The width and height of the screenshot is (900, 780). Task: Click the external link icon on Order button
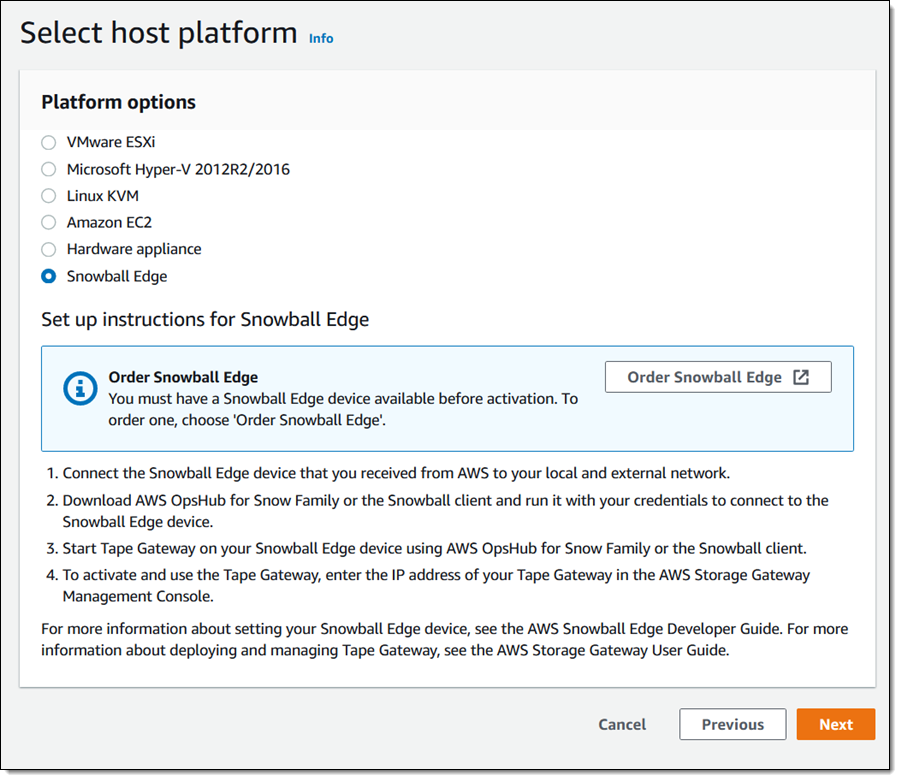click(x=800, y=377)
